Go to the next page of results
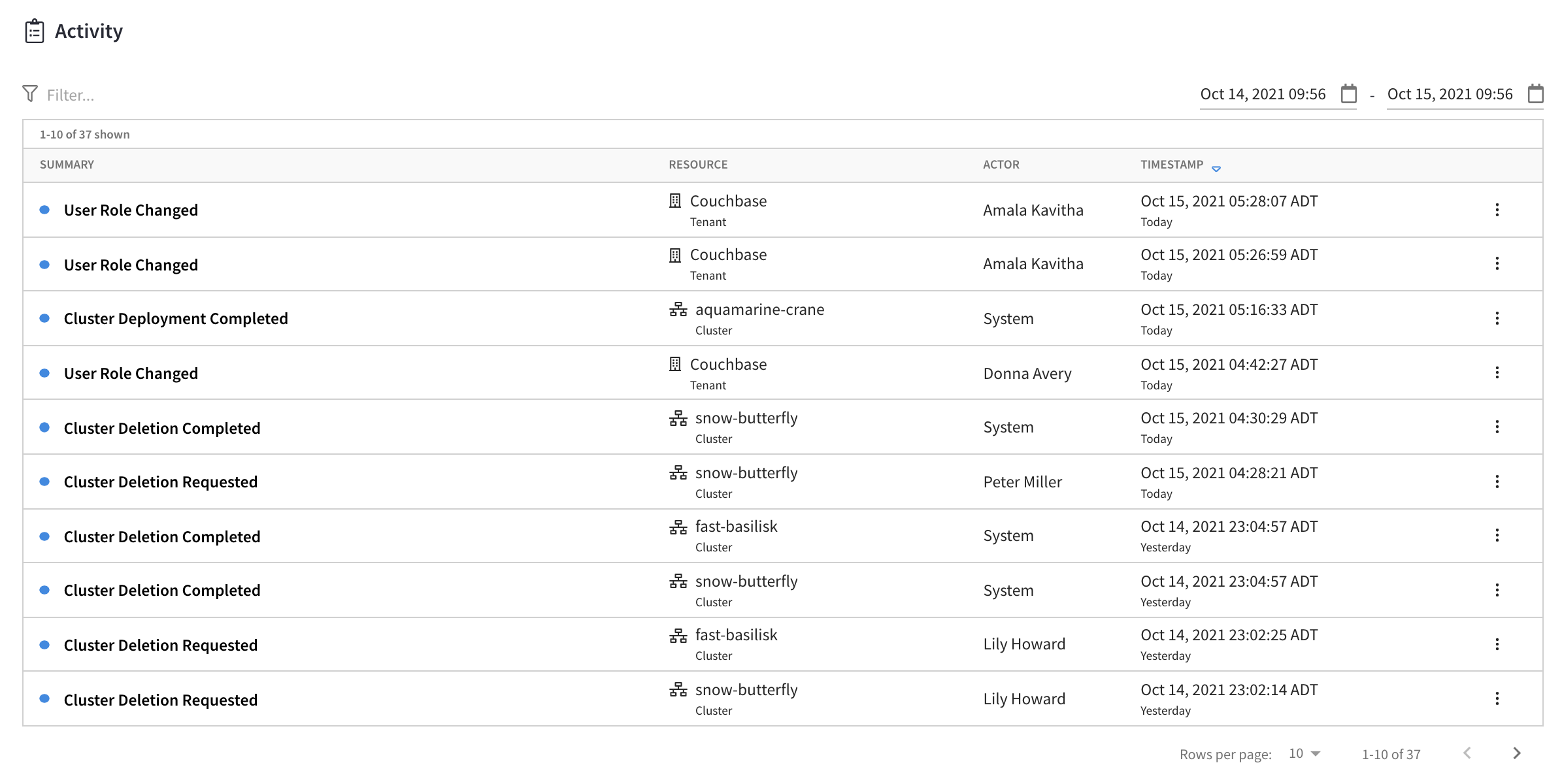Viewport: 1562px width, 784px height. point(1518,753)
